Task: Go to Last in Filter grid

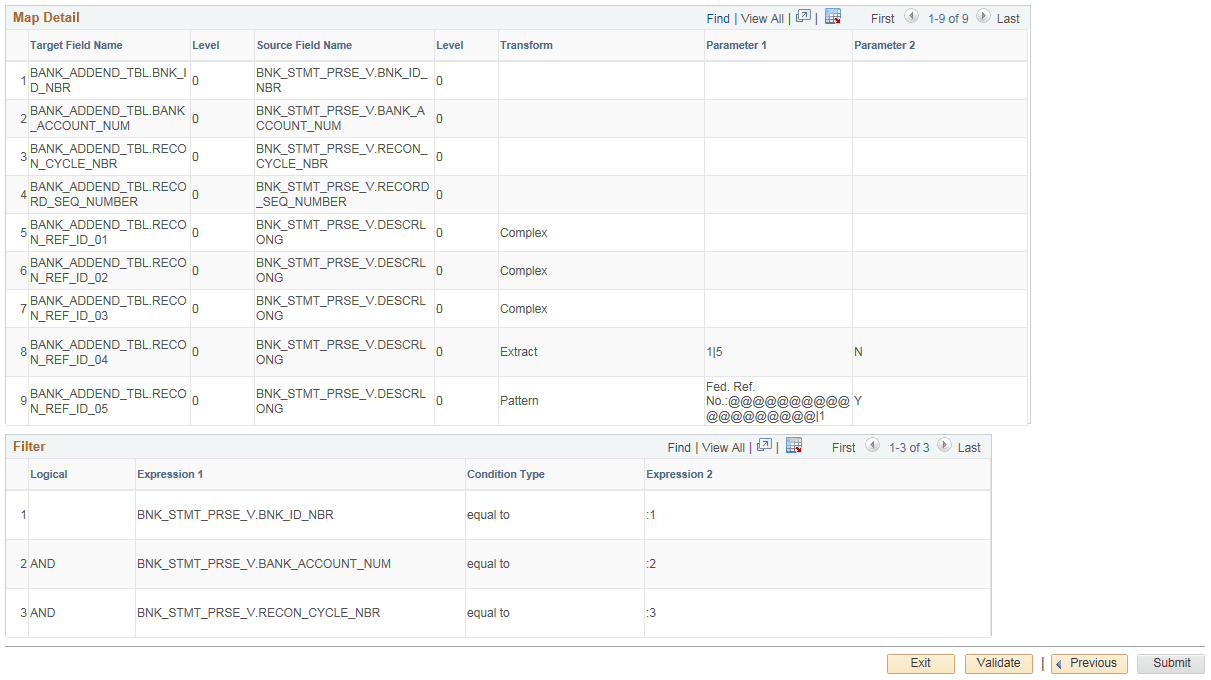Action: point(969,448)
